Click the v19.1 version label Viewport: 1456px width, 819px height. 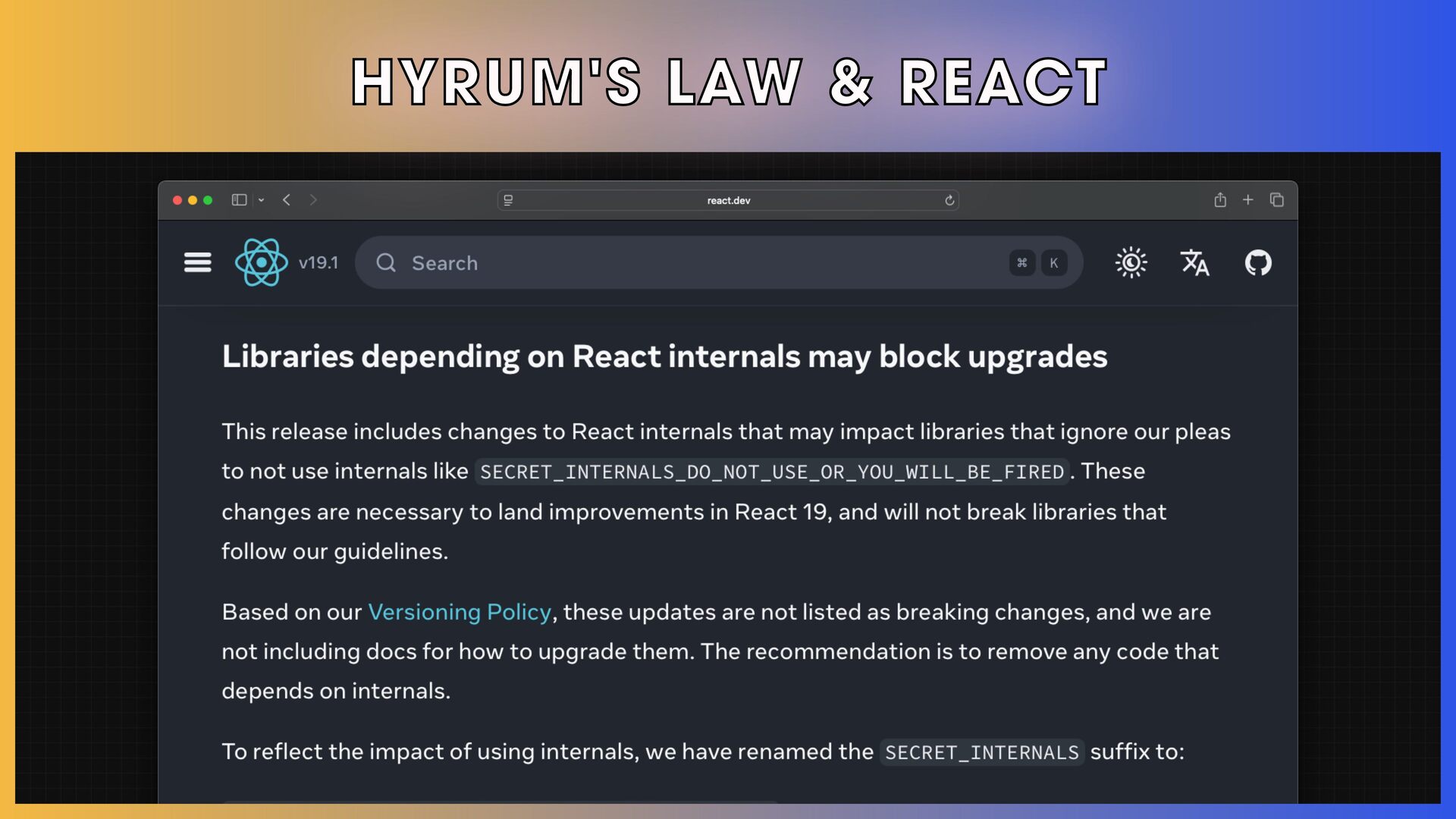tap(318, 262)
